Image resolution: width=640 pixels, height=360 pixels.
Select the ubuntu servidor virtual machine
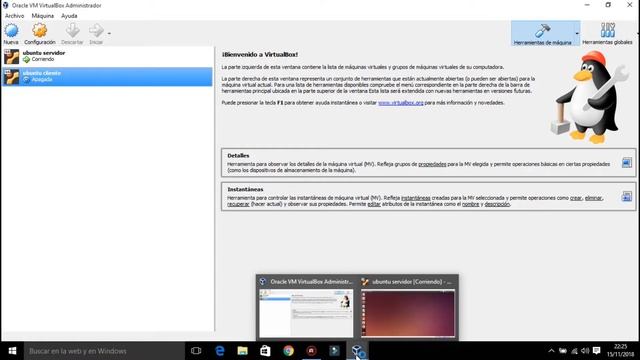point(107,56)
